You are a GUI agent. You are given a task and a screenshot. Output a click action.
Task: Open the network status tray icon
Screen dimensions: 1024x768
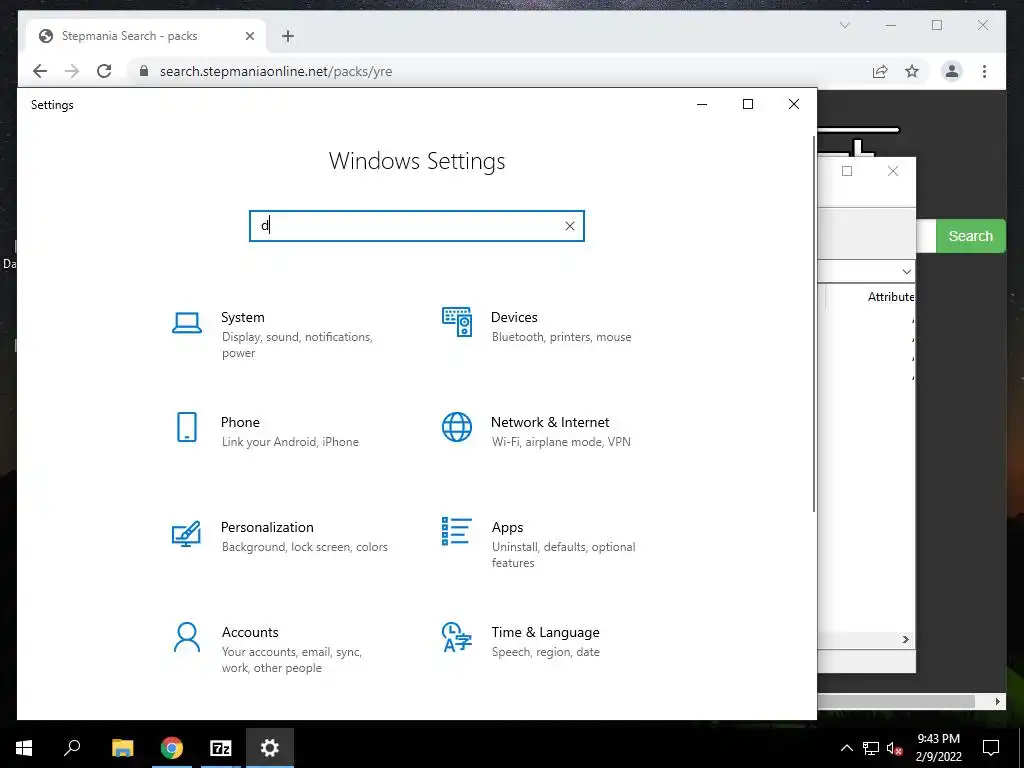click(871, 748)
